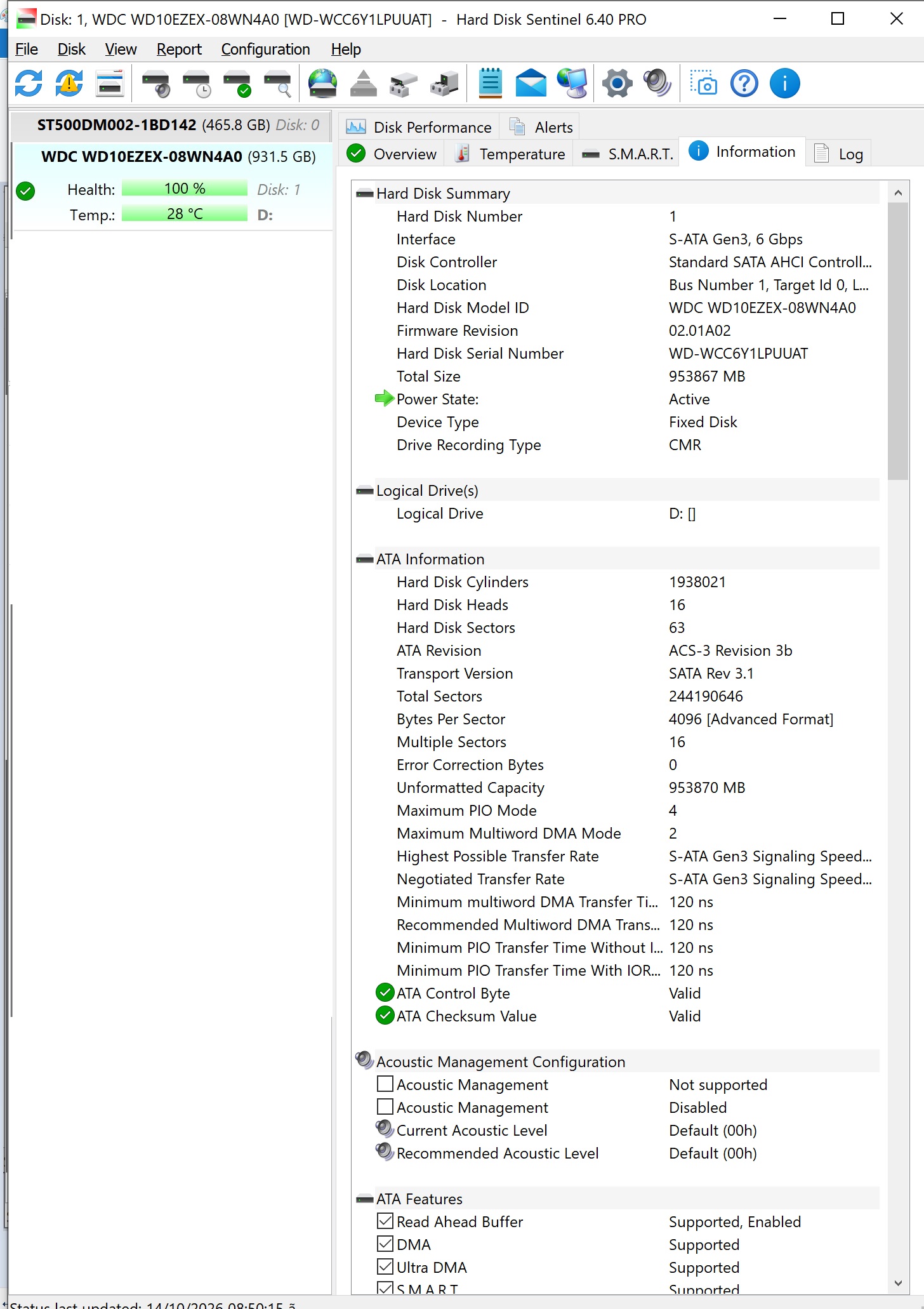The image size is (924, 1309).
Task: Open settings with the gear icon
Action: (x=617, y=83)
